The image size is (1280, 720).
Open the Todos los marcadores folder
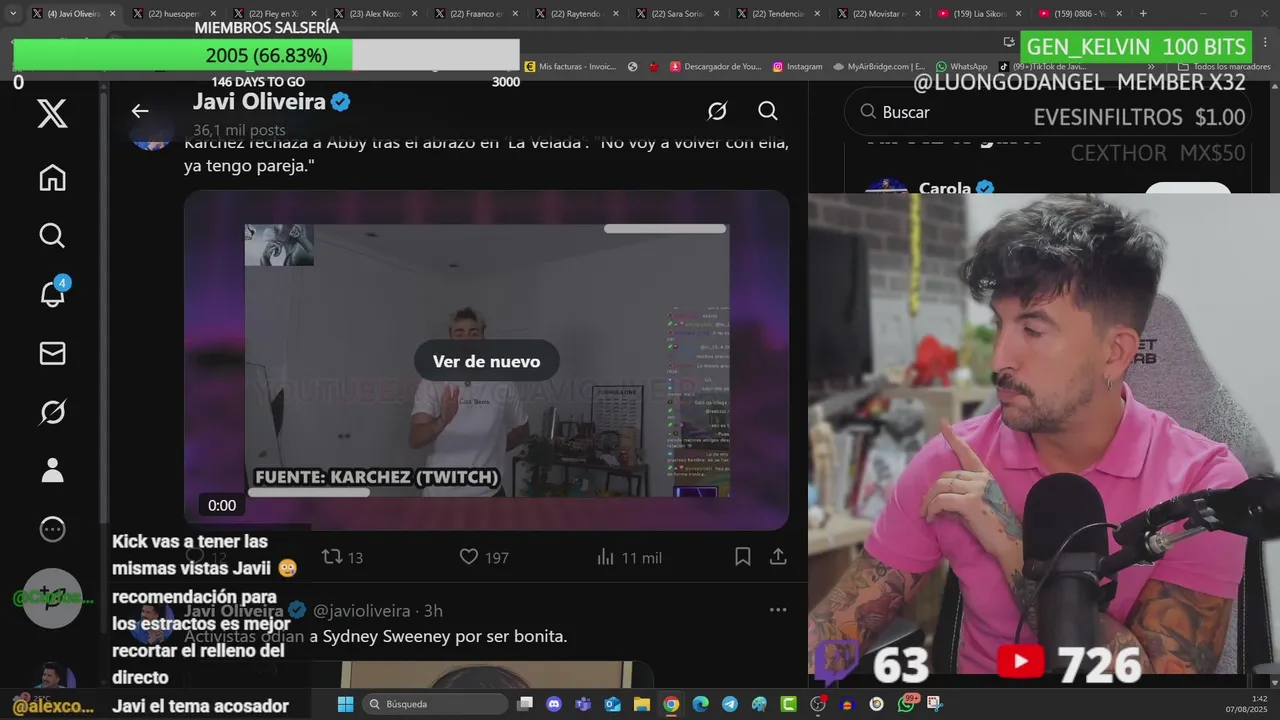1224,66
